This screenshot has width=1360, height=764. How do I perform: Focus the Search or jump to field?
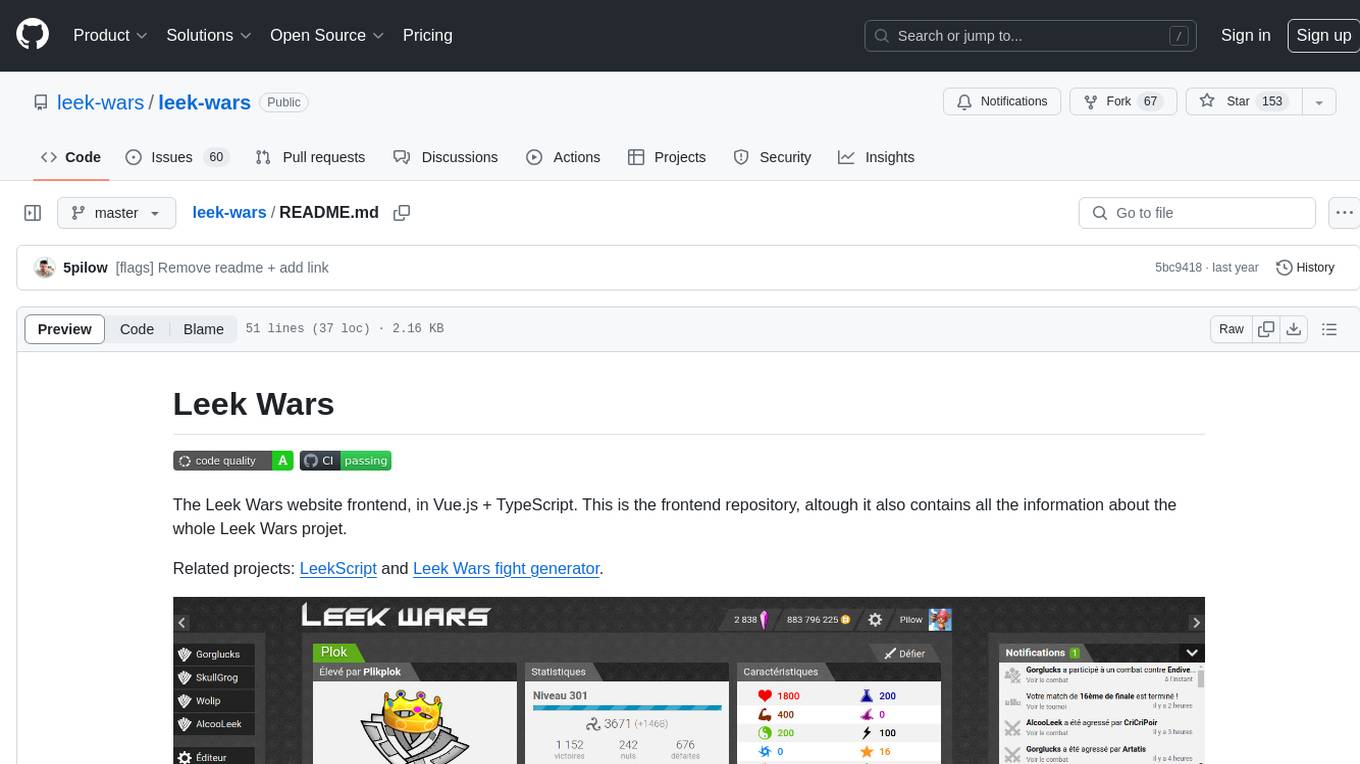pos(1031,35)
